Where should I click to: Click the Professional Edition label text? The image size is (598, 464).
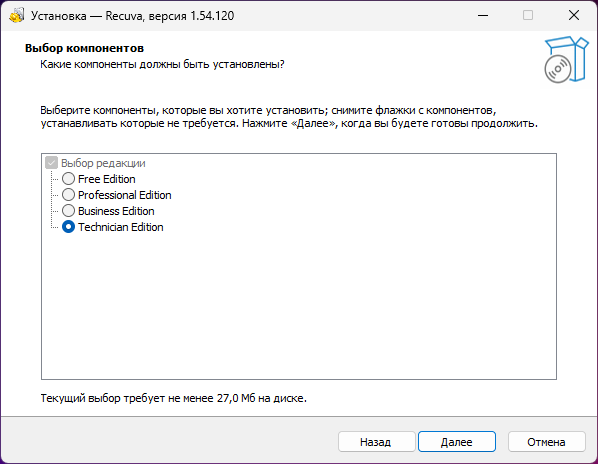(x=125, y=195)
